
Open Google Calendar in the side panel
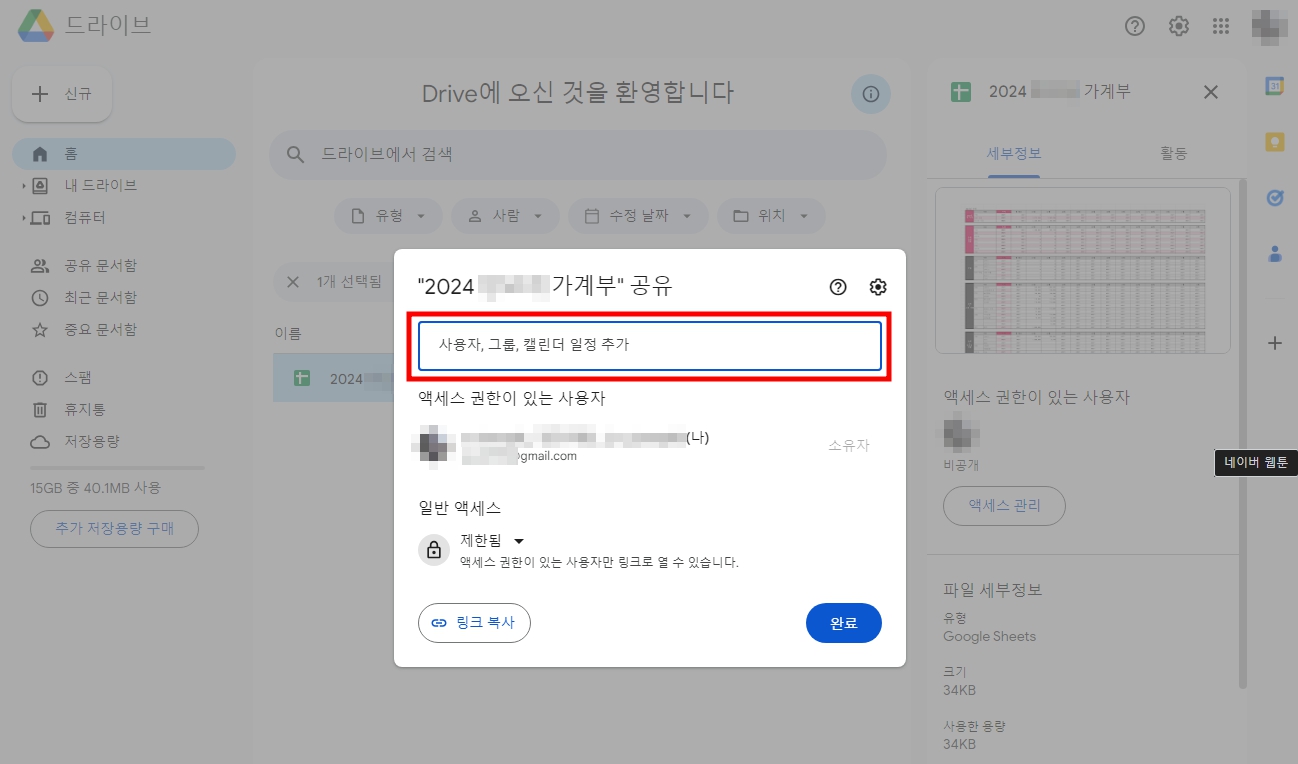(1275, 87)
